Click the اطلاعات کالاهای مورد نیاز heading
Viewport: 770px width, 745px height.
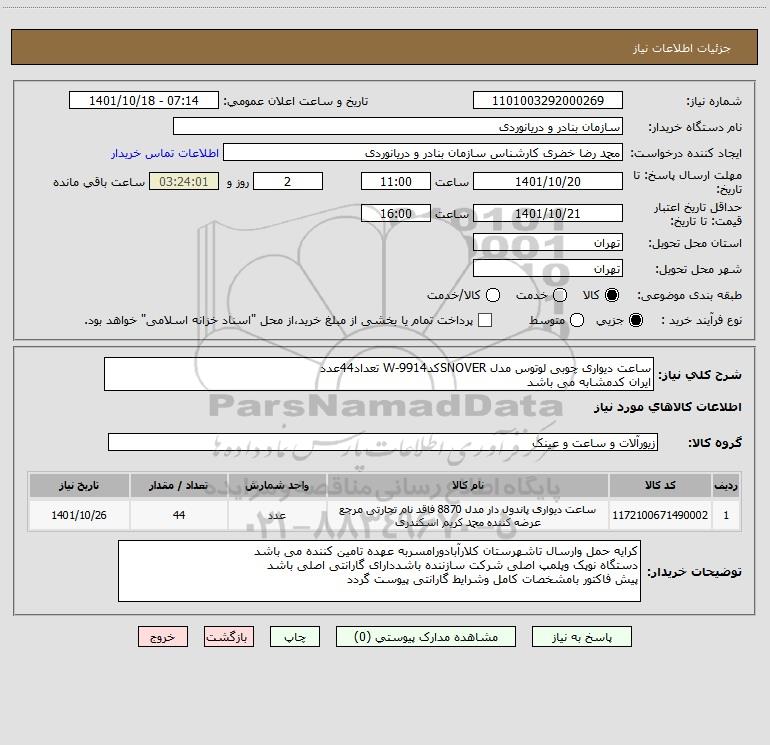pos(668,407)
